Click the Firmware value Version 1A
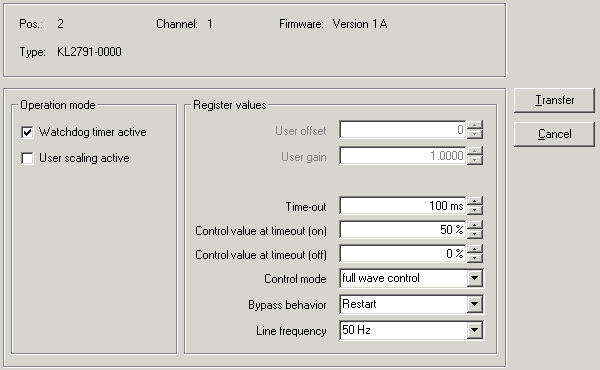Screen dimensions: 600x370 click(x=360, y=24)
